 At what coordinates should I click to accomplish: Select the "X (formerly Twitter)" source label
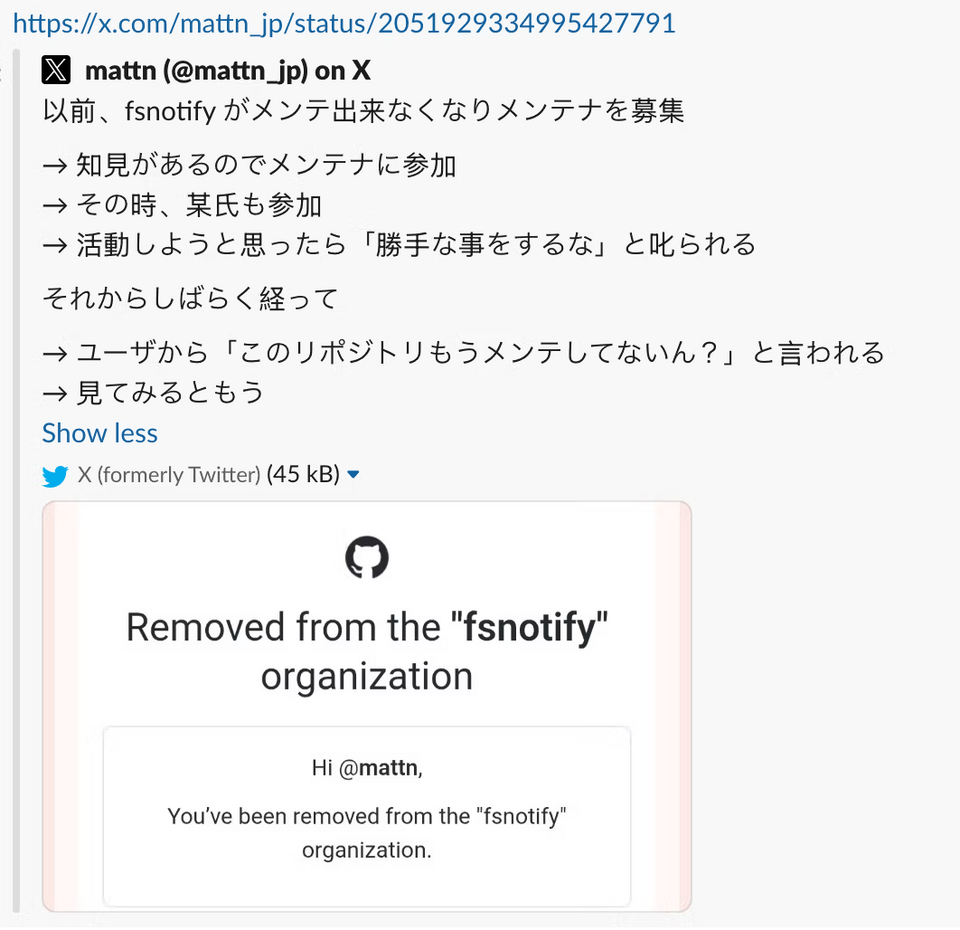[169, 474]
